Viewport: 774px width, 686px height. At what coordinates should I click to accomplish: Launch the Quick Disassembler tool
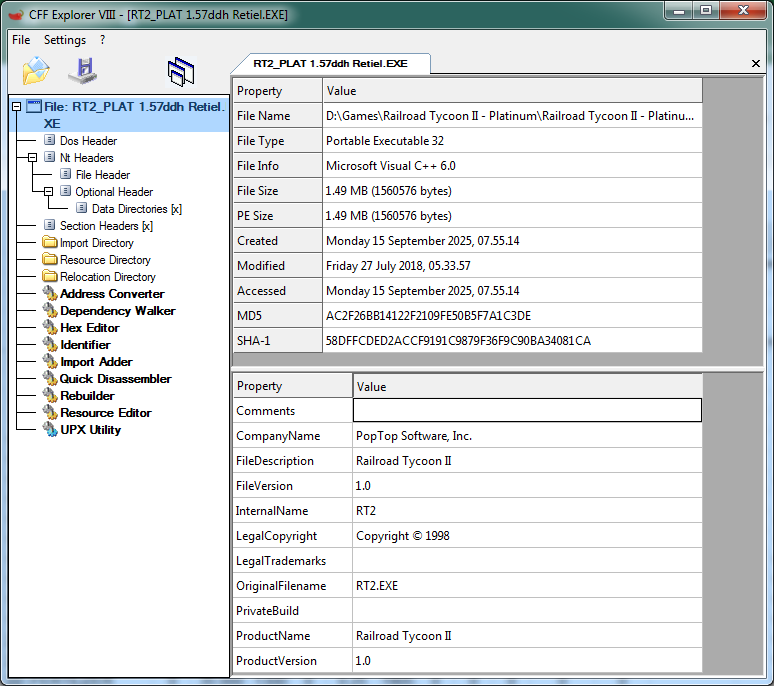click(115, 379)
